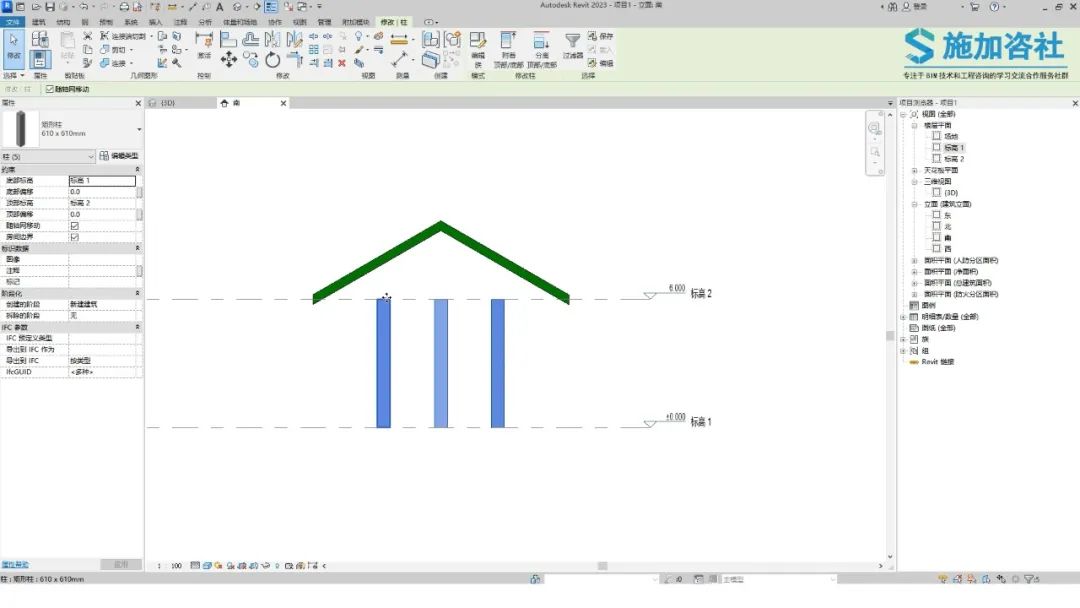Click the Detach Top/Base (分离) column icon
Viewport: 1080px width, 608px height.
541,50
